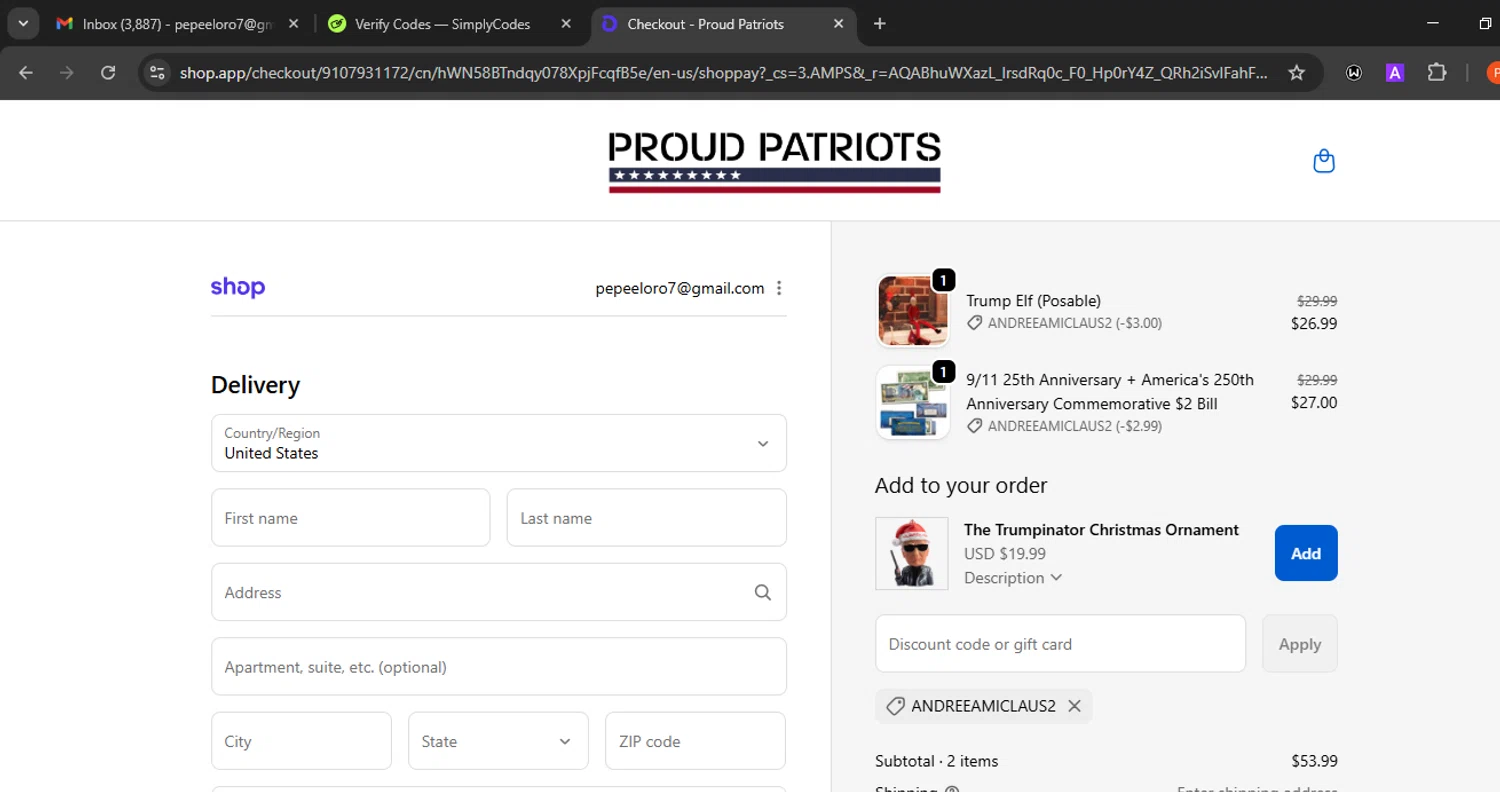Click the round W extension icon

(x=1354, y=72)
